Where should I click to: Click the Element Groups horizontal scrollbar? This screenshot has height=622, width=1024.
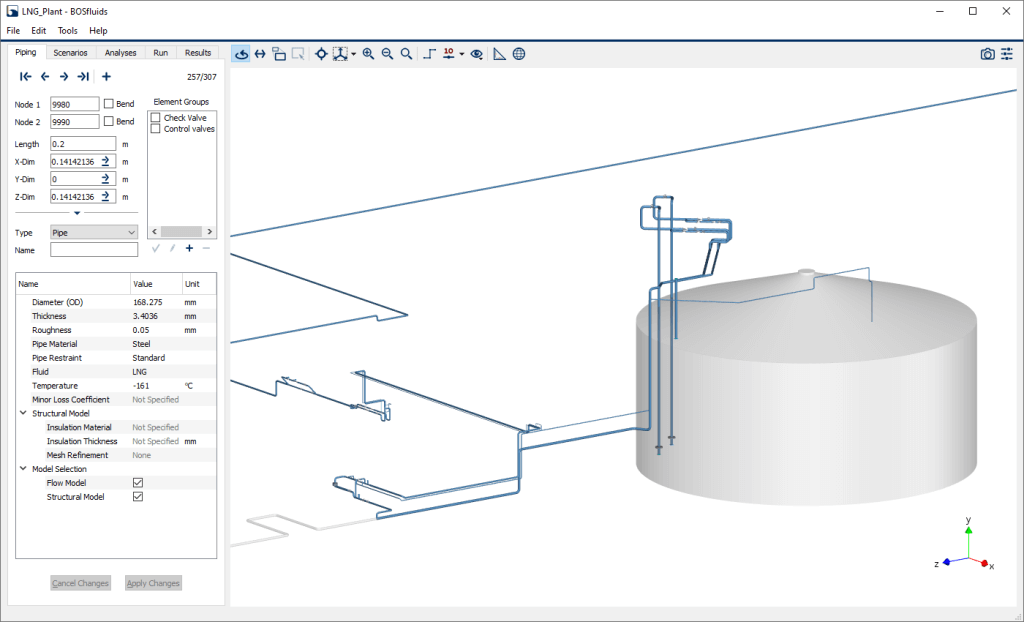pyautogui.click(x=181, y=231)
